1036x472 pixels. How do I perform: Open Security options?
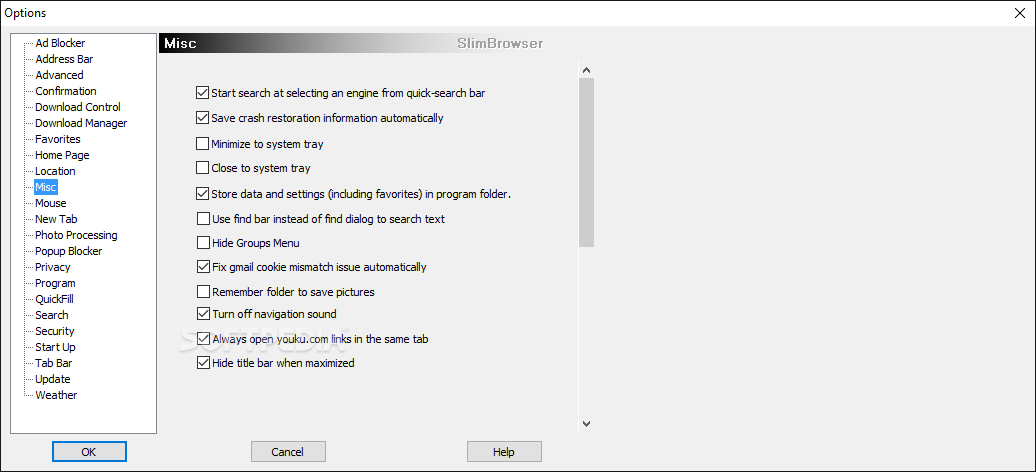point(55,331)
